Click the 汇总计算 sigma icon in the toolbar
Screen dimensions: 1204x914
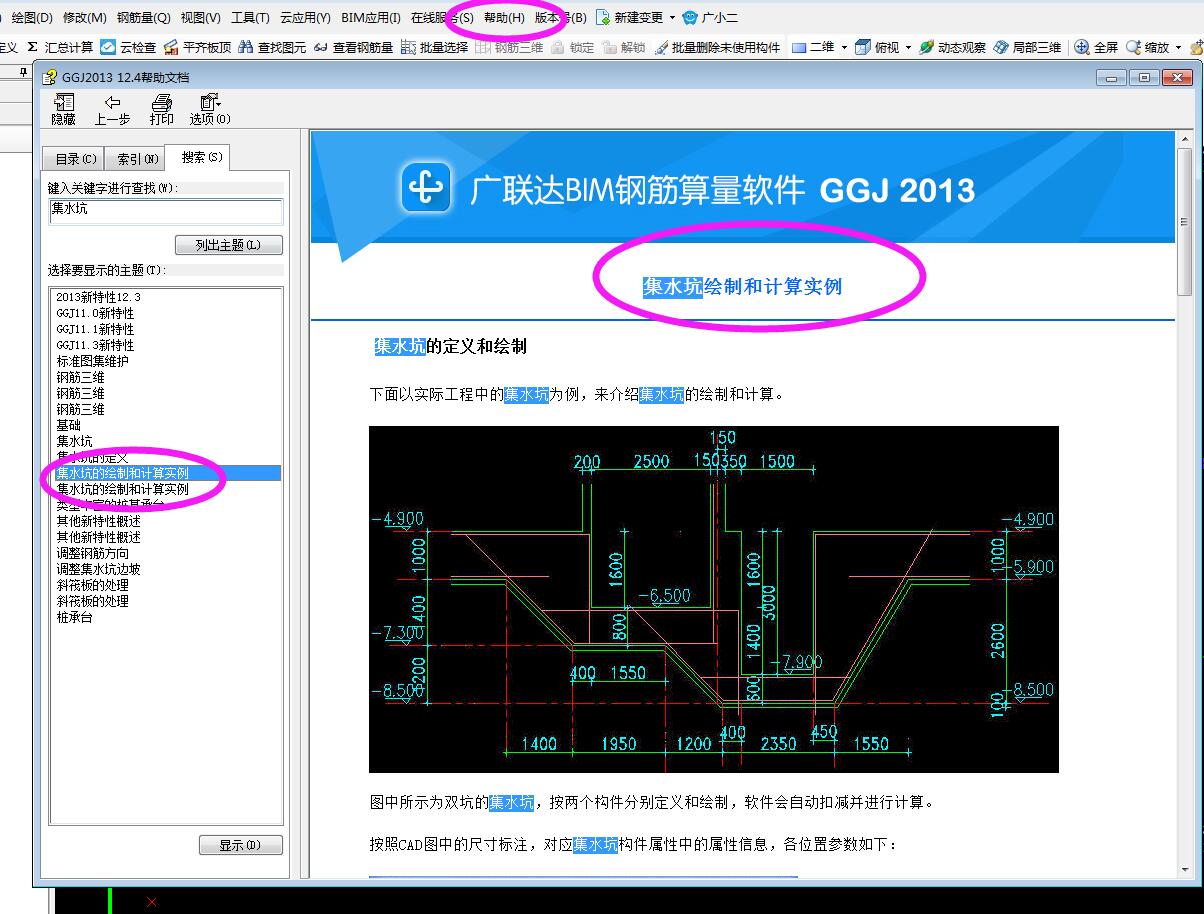33,47
